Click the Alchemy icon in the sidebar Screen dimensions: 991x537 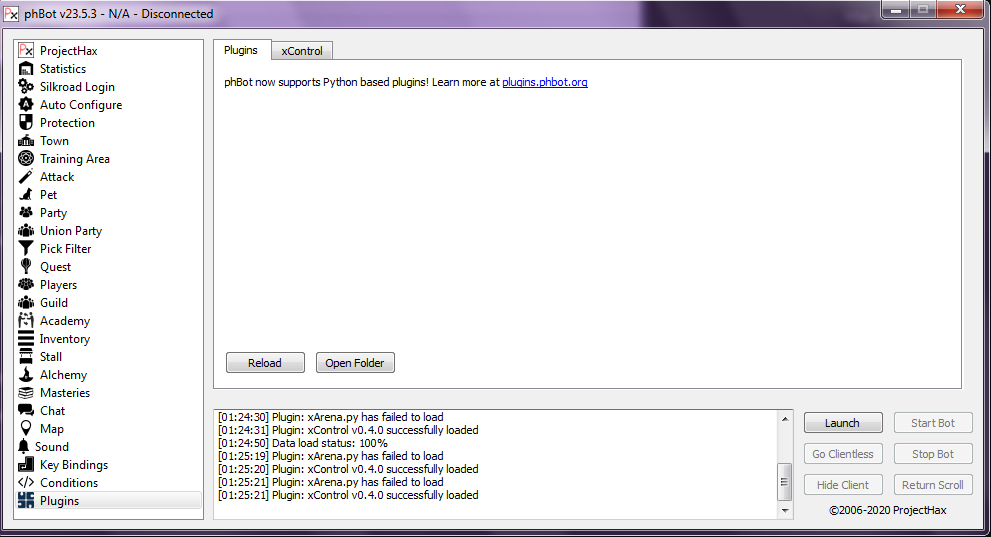pyautogui.click(x=26, y=375)
